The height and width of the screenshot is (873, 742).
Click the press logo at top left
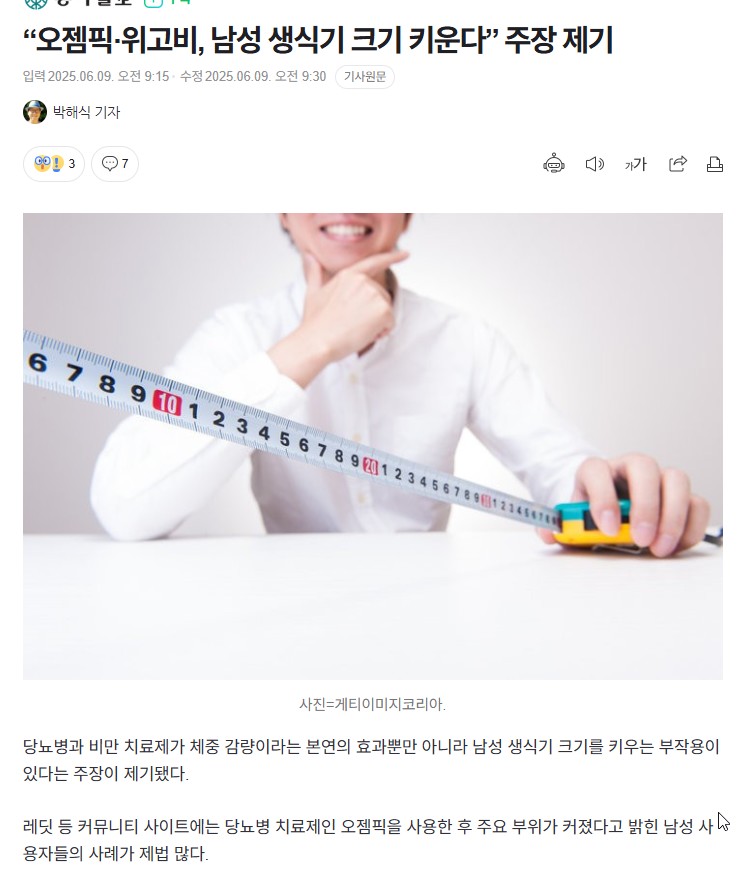tap(78, 3)
